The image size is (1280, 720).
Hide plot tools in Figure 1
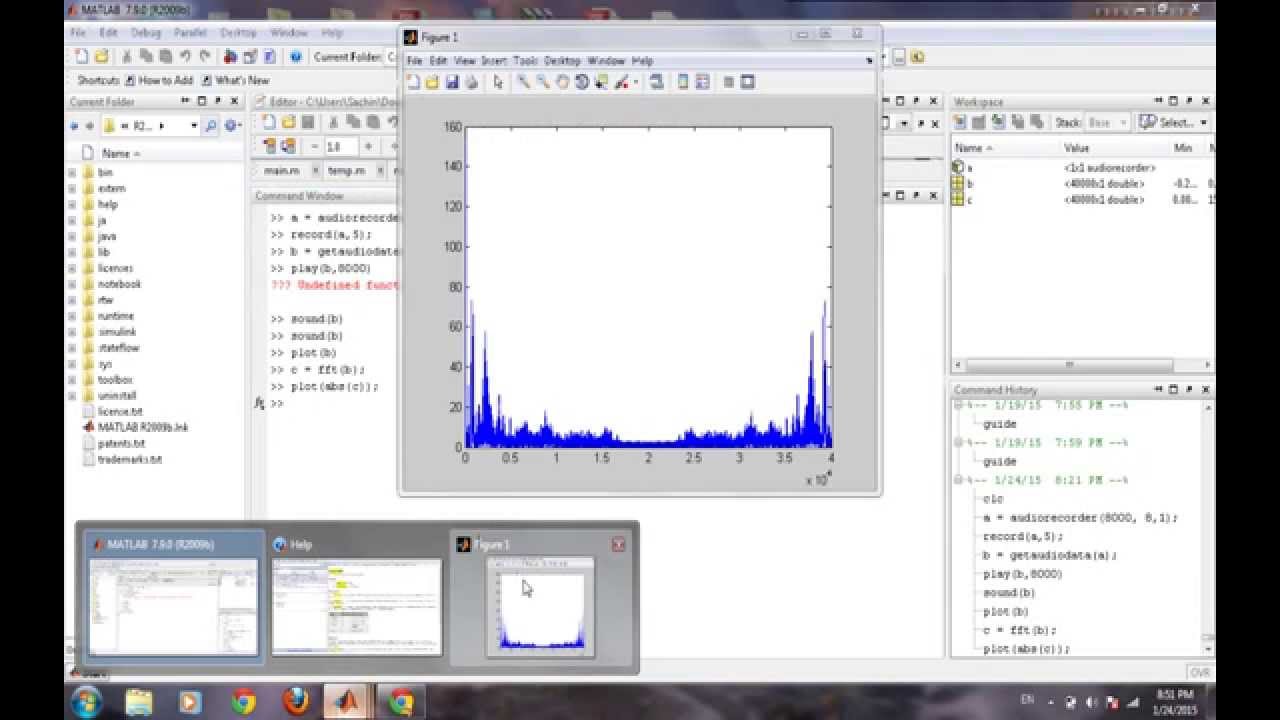click(x=729, y=82)
